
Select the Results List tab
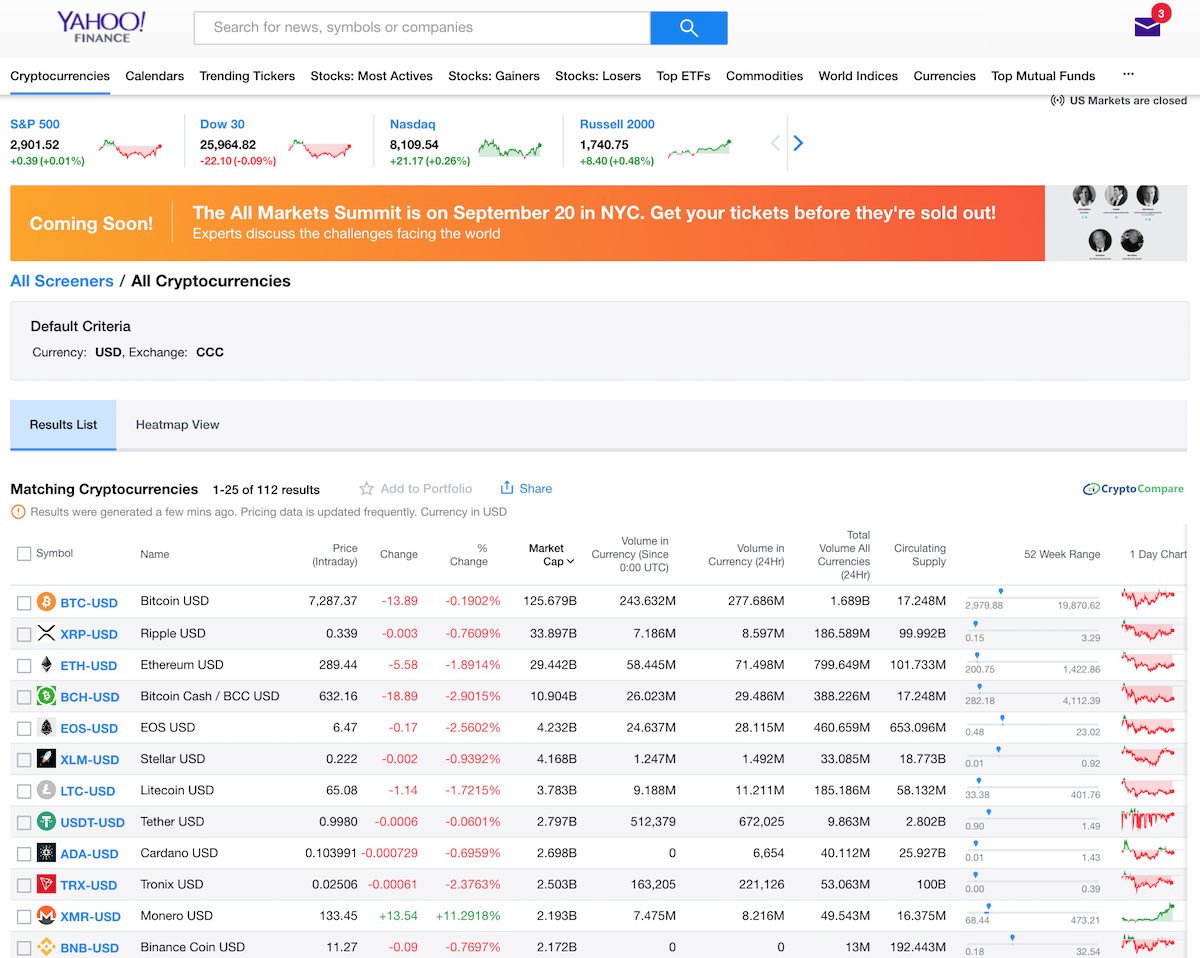tap(63, 425)
